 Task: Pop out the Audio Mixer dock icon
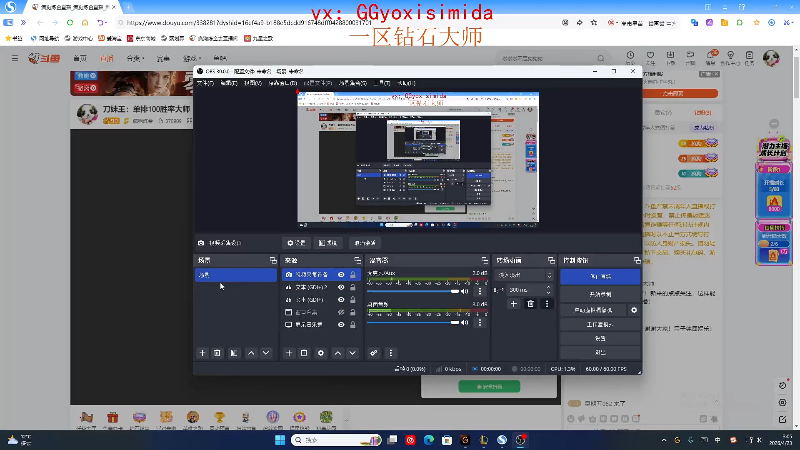484,260
